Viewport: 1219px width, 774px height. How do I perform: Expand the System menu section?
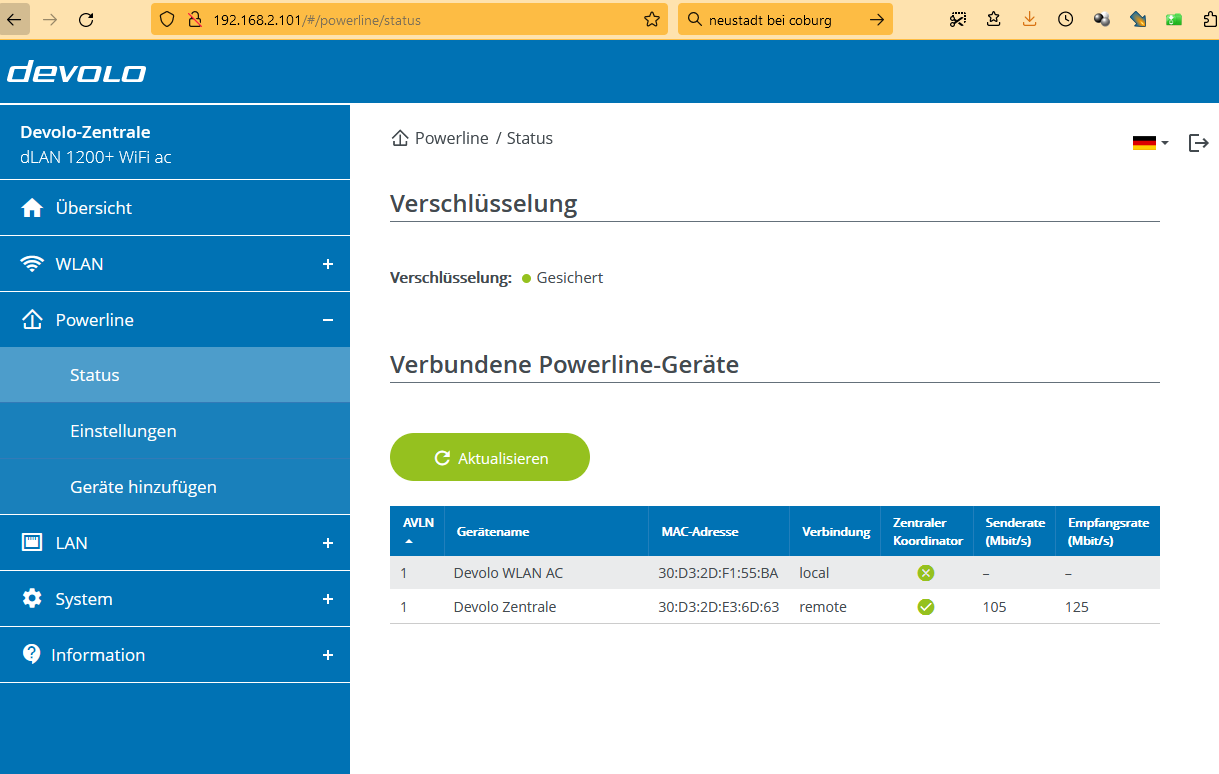327,599
